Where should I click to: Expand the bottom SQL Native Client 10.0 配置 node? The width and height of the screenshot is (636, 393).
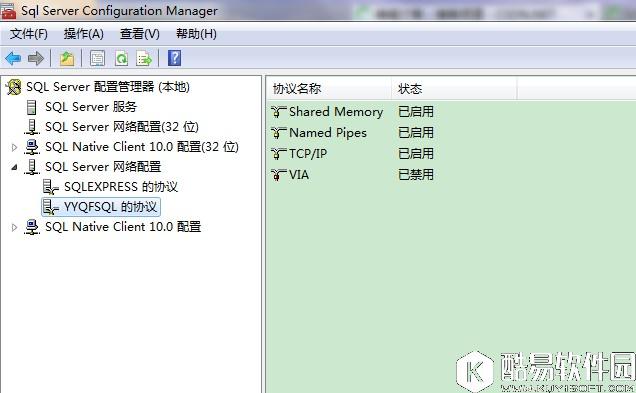pyautogui.click(x=14, y=227)
